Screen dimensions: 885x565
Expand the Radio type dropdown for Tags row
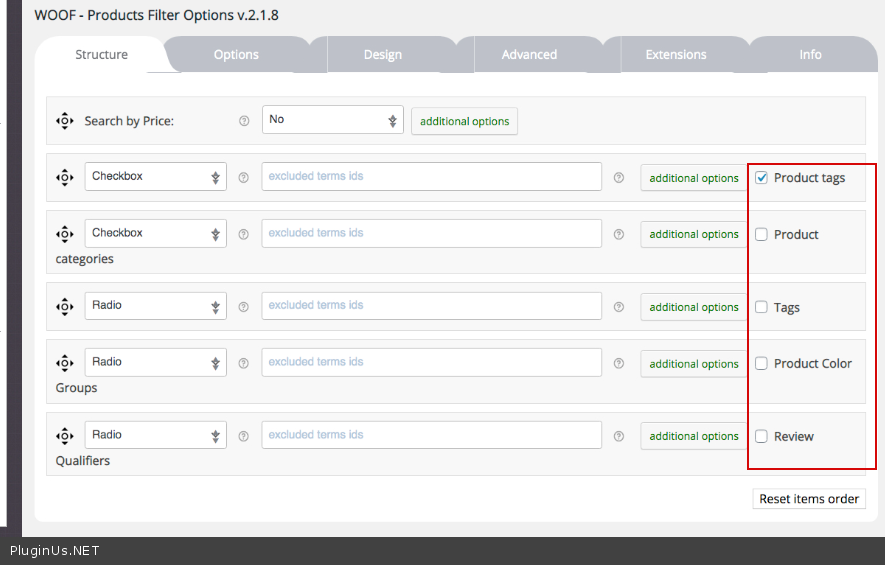[x=155, y=306]
